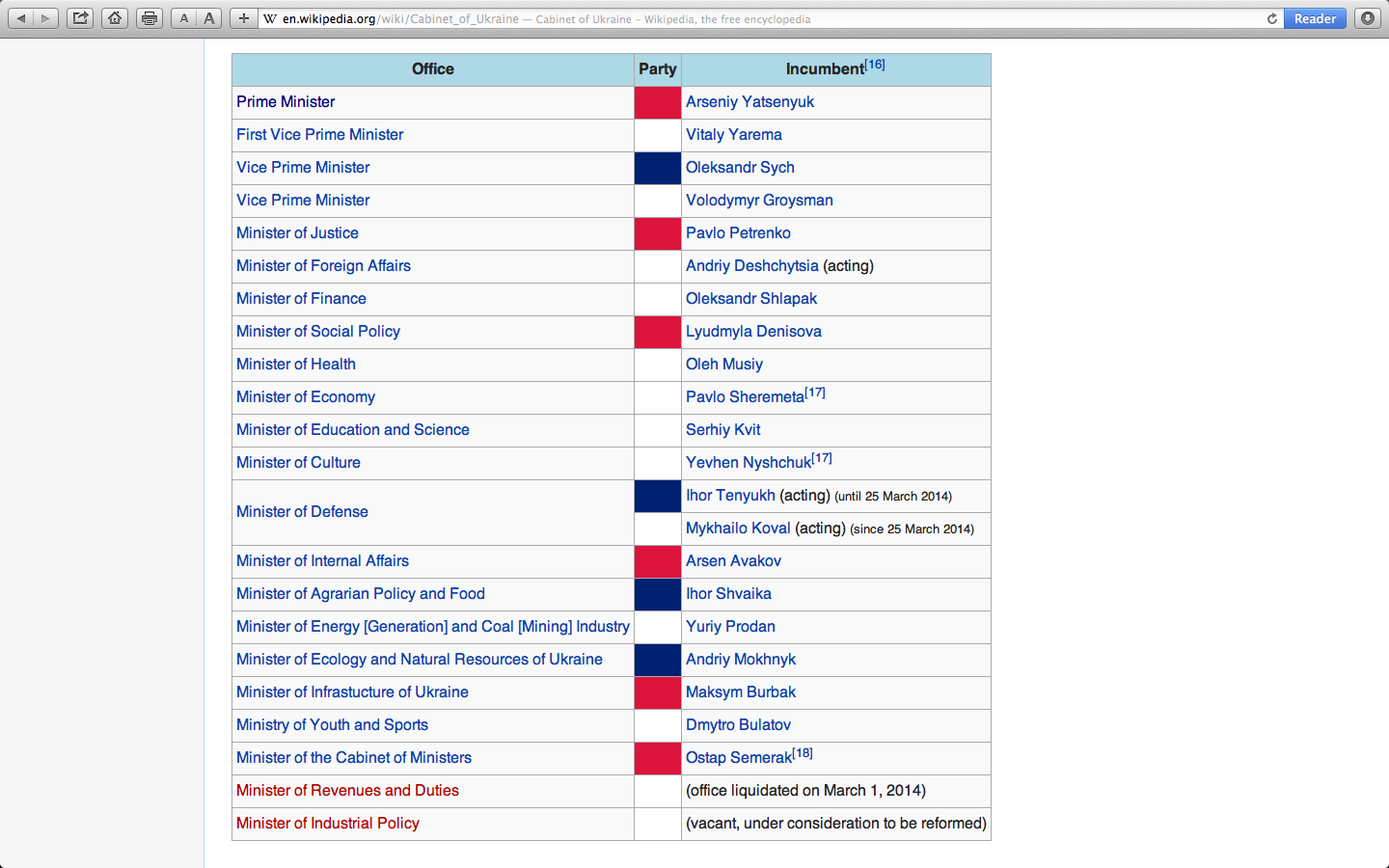
Task: Click the red party color cell for Prime Minister
Action: pos(657,102)
